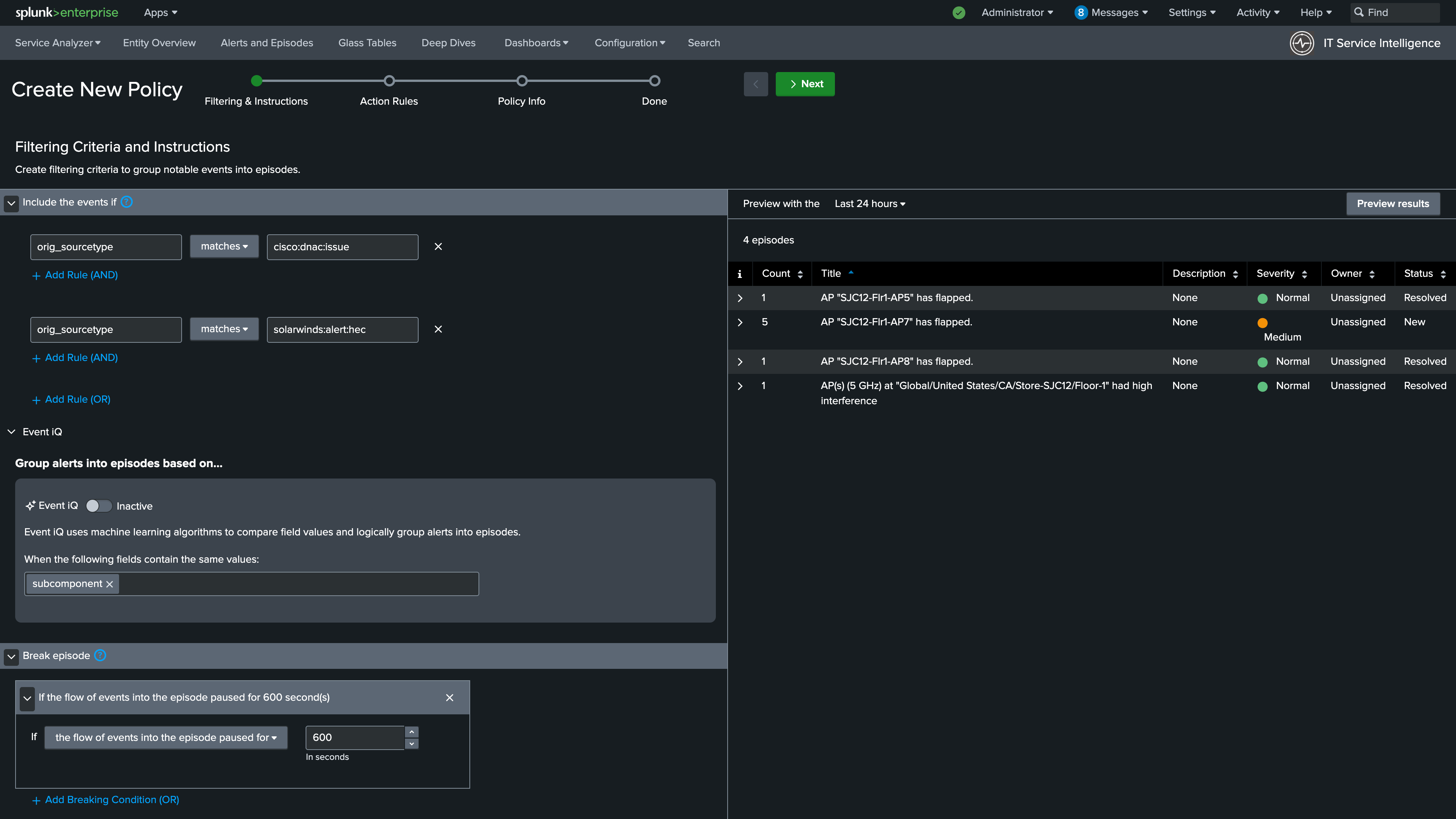
Task: Open the Help menu
Action: 1316,13
